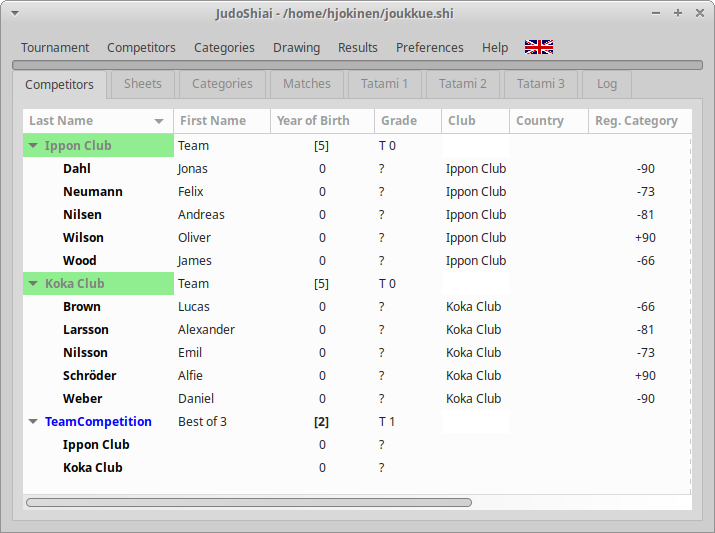Open the Log tab
Viewport: 715px width, 533px height.
[606, 84]
